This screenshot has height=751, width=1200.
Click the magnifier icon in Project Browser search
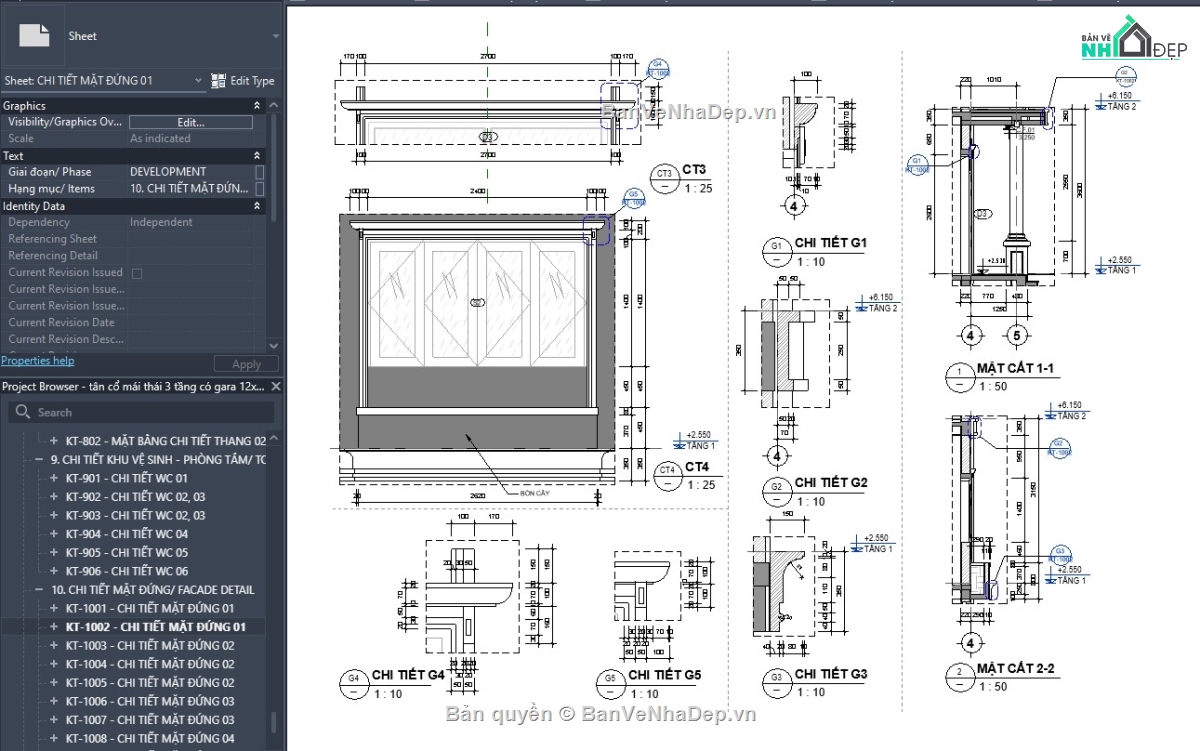click(x=21, y=412)
